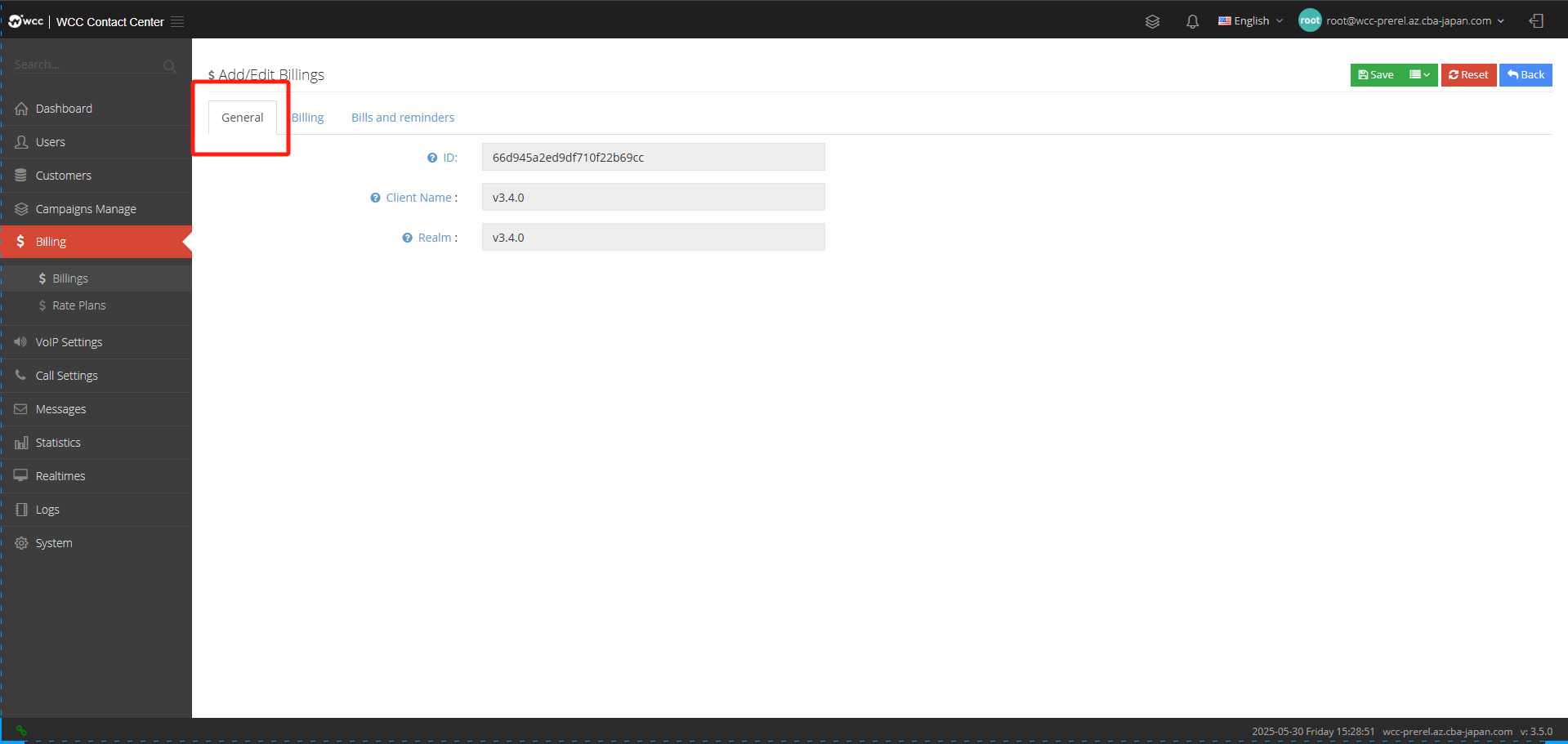Click the footer date and time text
1568x744 pixels.
click(x=1313, y=732)
